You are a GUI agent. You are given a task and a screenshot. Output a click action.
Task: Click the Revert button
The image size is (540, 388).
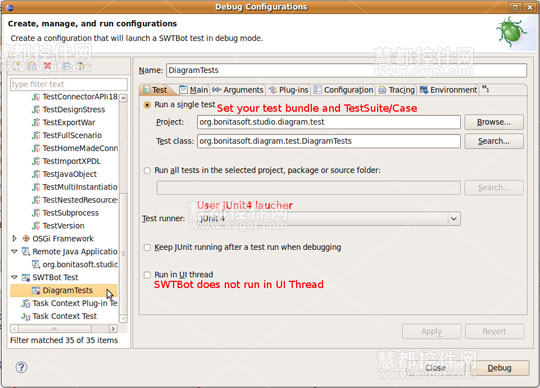(495, 332)
